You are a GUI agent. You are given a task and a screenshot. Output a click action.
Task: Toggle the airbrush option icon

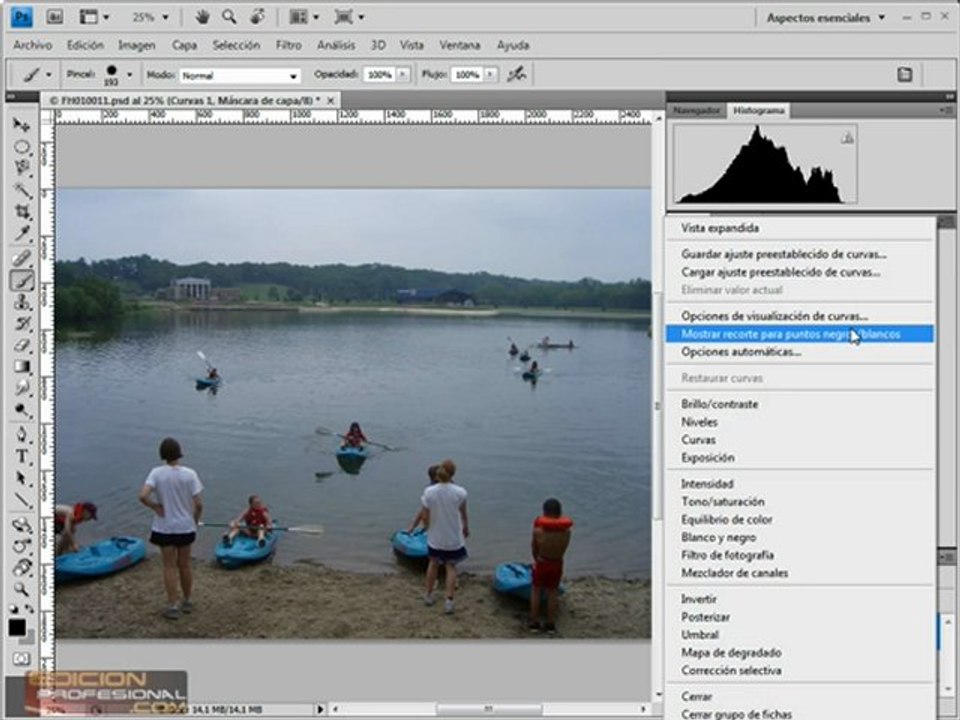pyautogui.click(x=517, y=75)
